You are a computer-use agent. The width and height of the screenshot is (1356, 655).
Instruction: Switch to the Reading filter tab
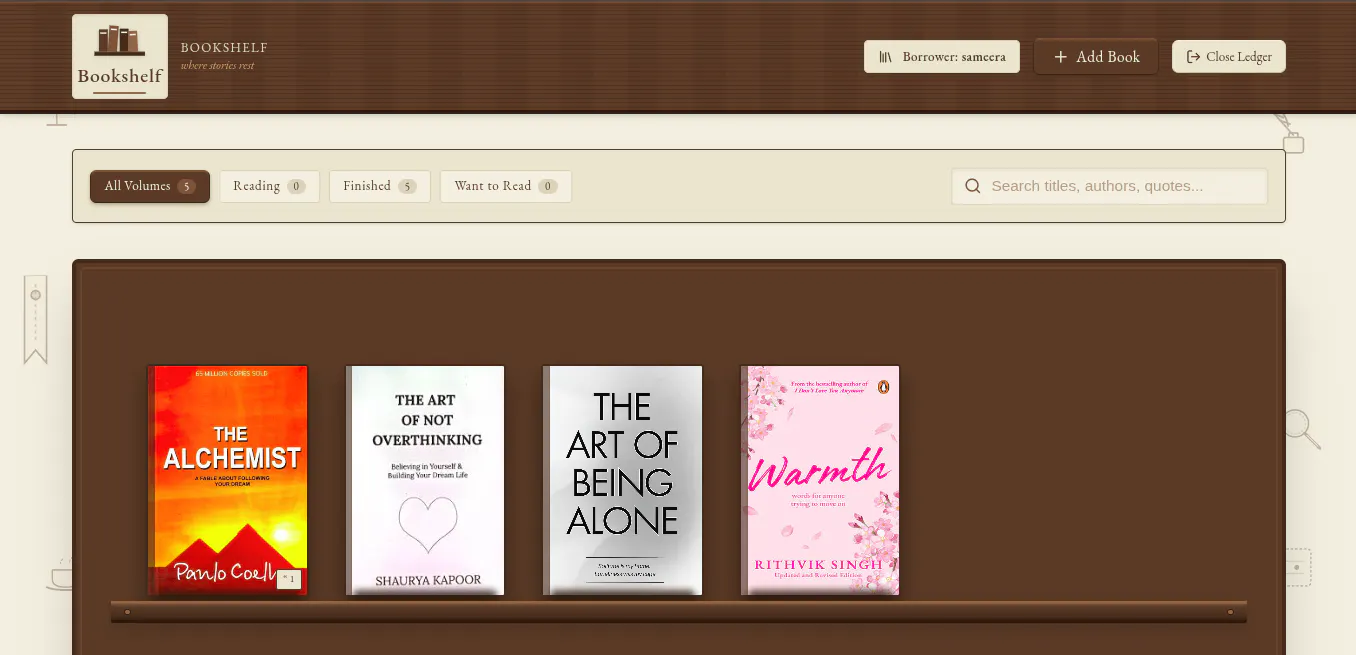point(270,186)
